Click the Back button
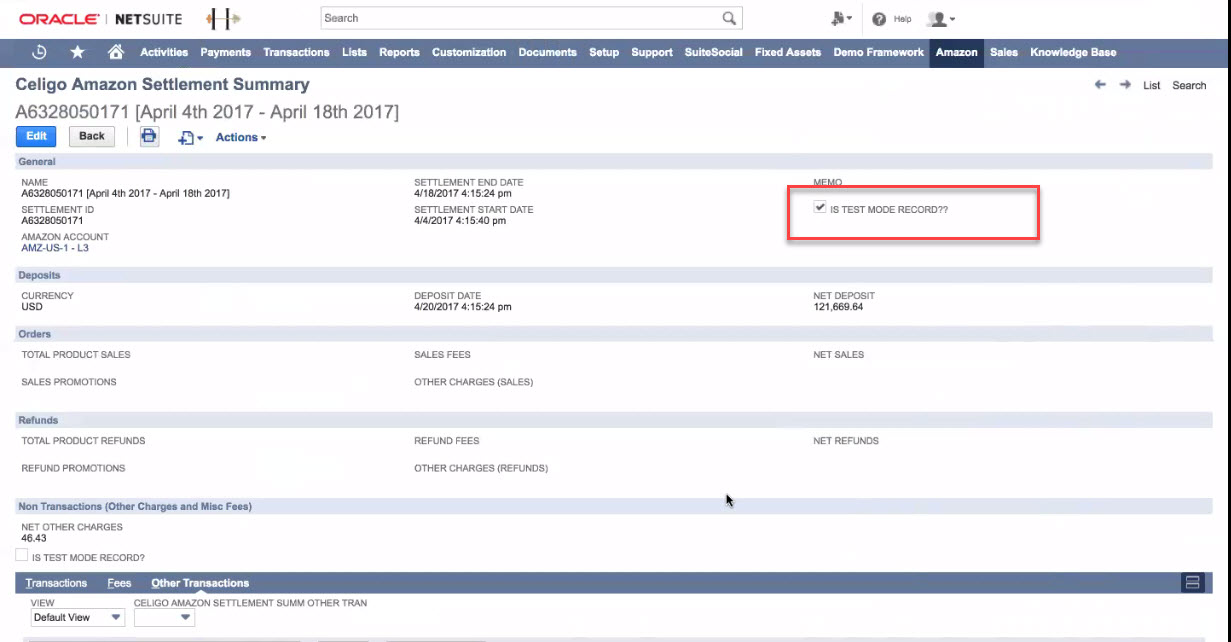 [92, 137]
